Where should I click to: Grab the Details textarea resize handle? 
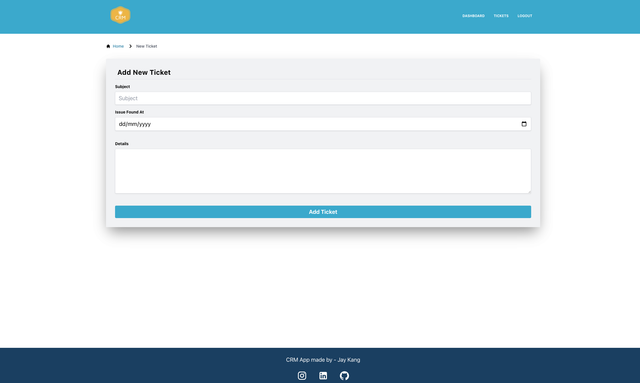point(529,191)
